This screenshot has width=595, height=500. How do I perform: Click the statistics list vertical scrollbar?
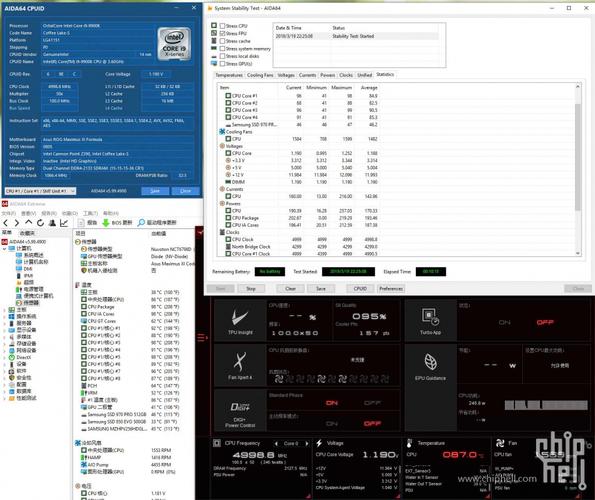(x=578, y=157)
